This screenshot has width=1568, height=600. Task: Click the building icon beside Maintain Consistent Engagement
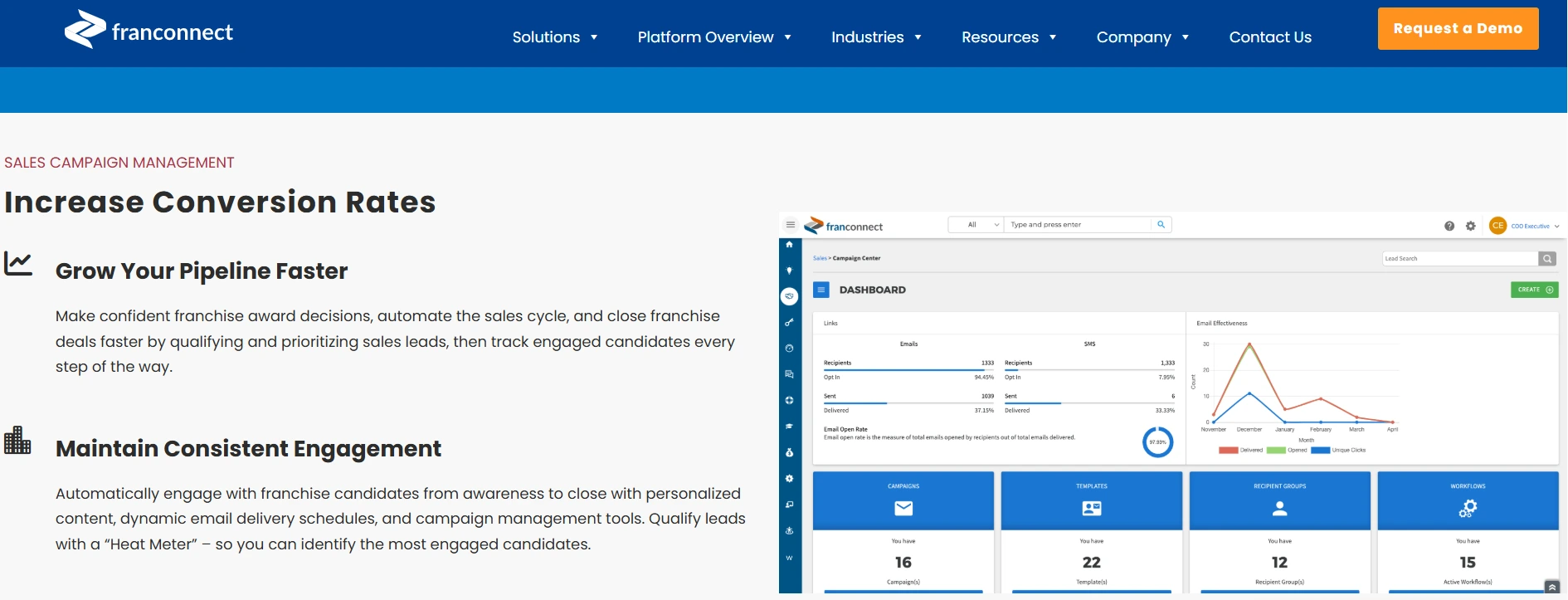point(17,440)
